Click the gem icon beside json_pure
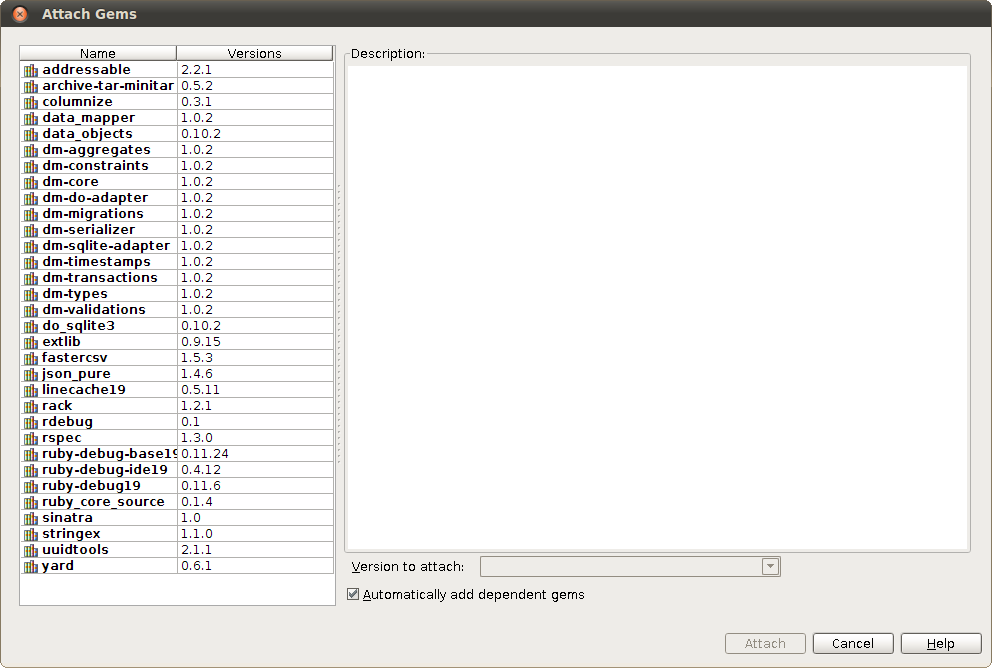This screenshot has width=992, height=668. coord(31,374)
